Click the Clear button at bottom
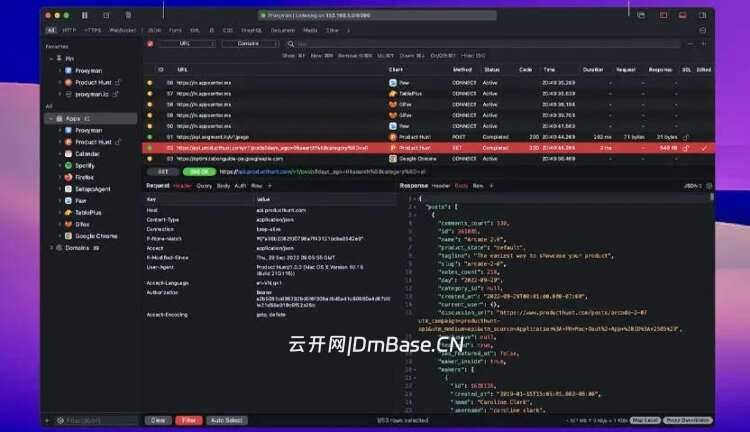 [x=158, y=421]
